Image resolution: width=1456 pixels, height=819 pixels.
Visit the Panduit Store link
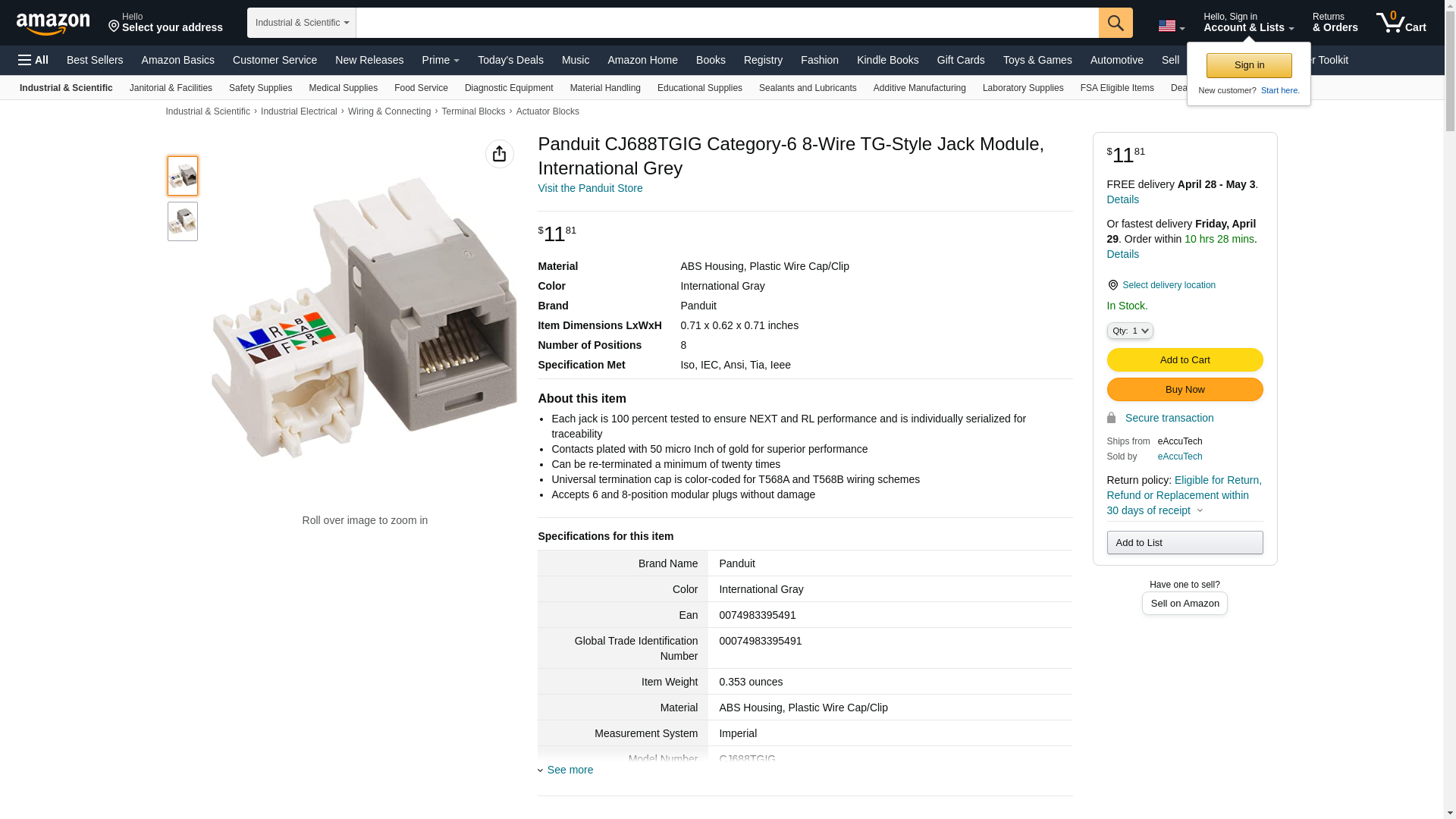point(590,188)
